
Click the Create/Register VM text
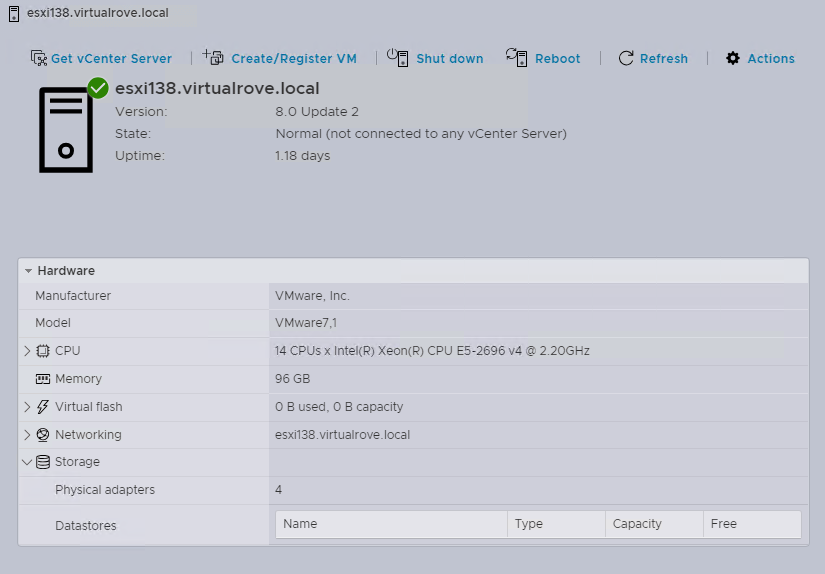(294, 59)
